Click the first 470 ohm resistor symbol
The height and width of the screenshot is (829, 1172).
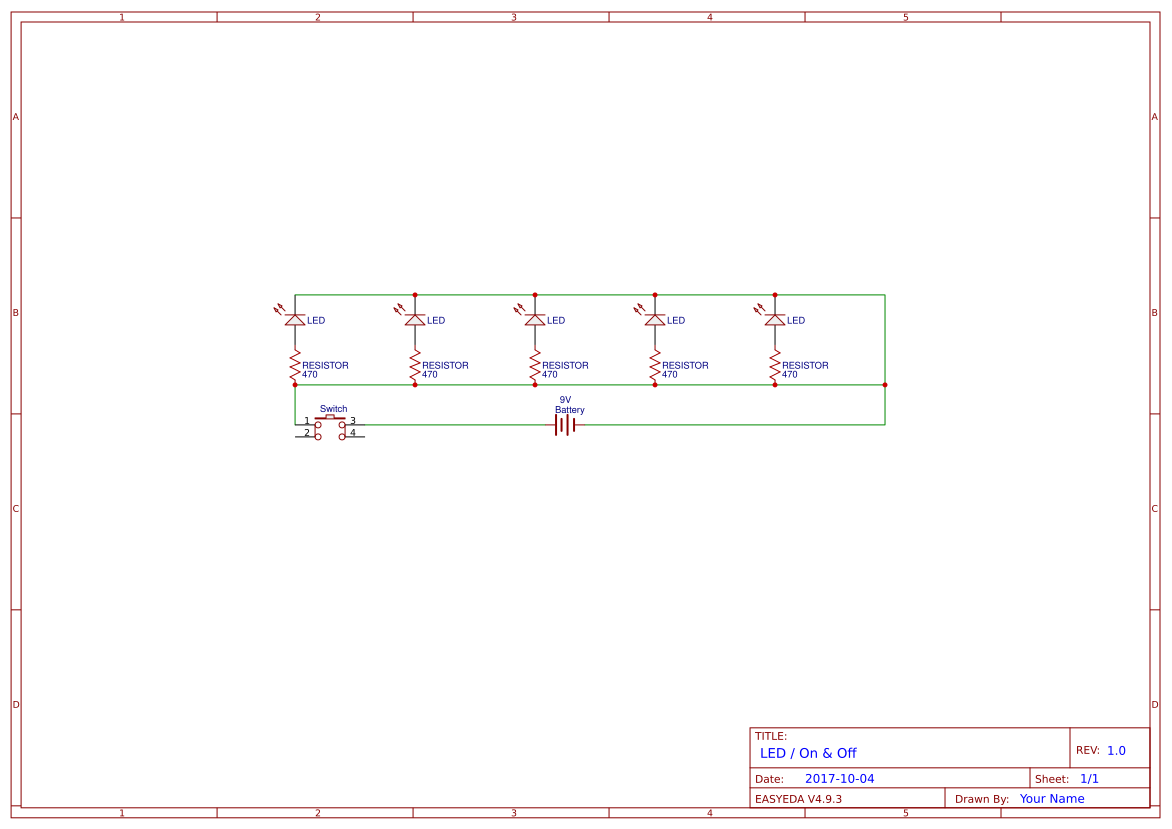(x=295, y=366)
